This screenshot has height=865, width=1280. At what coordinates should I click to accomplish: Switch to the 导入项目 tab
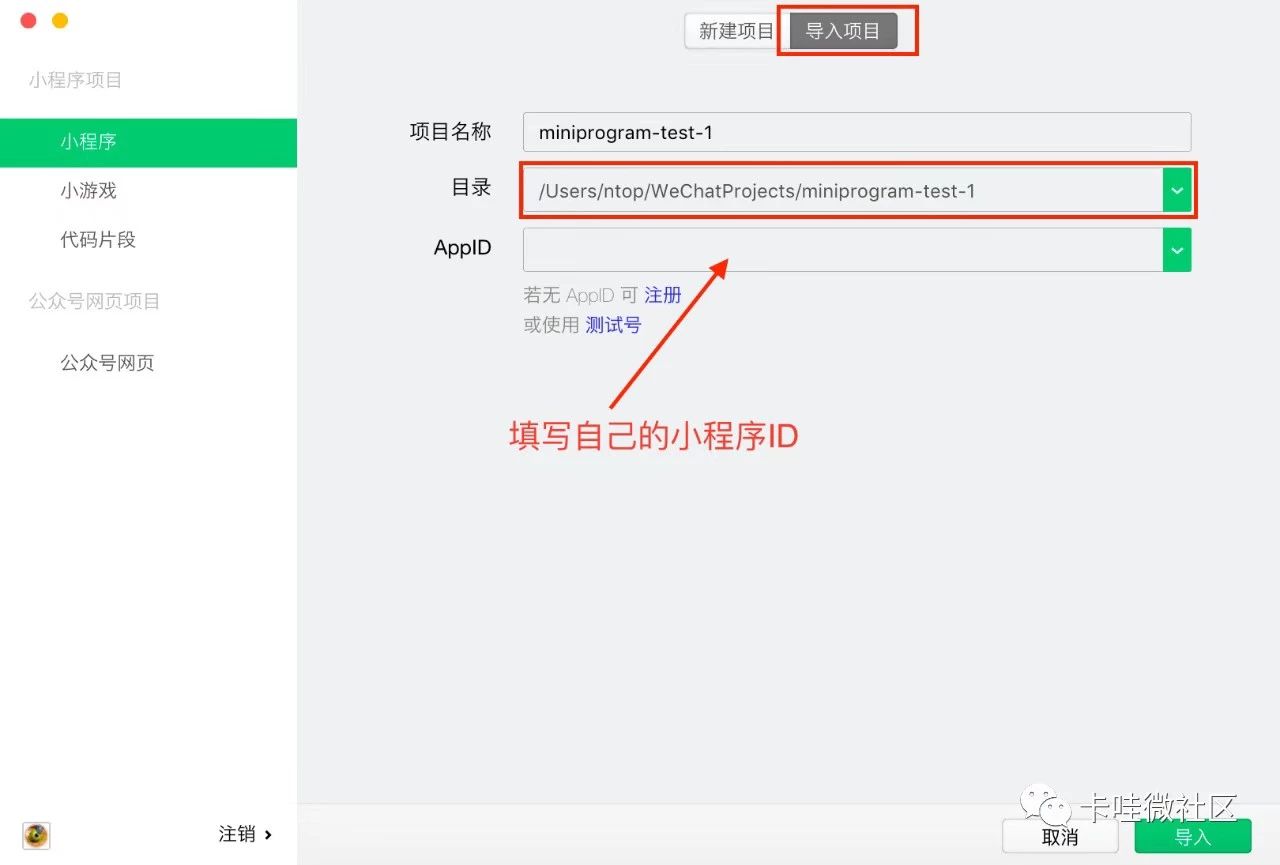click(x=843, y=31)
